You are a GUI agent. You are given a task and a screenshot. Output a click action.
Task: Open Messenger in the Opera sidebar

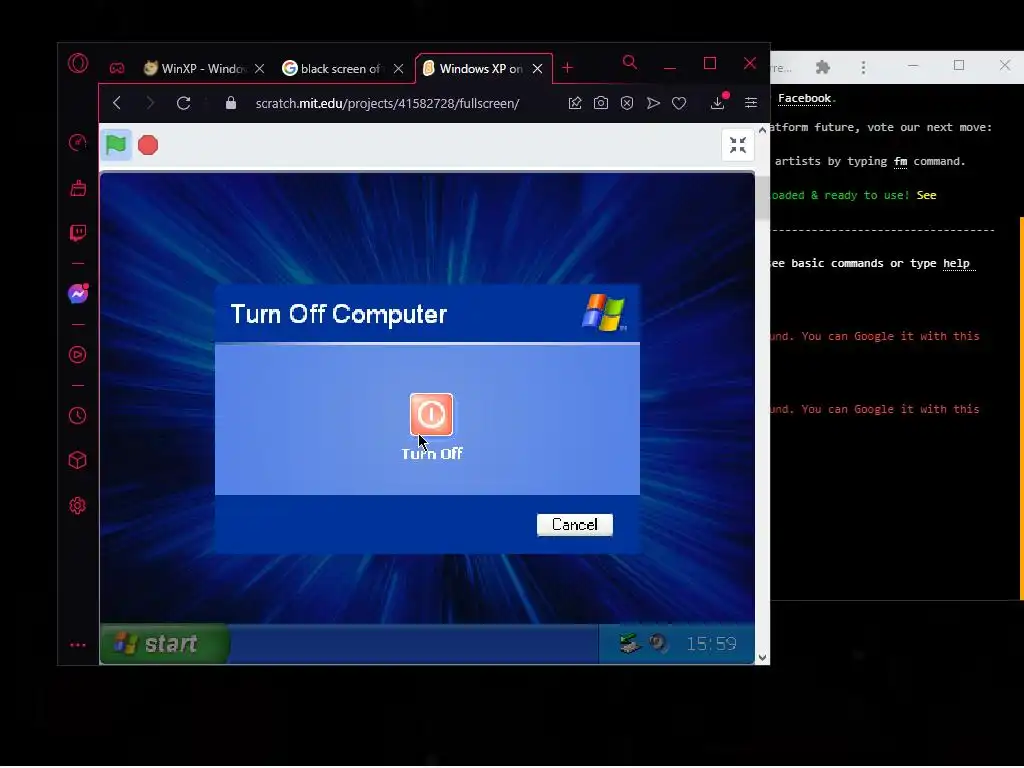coord(78,294)
